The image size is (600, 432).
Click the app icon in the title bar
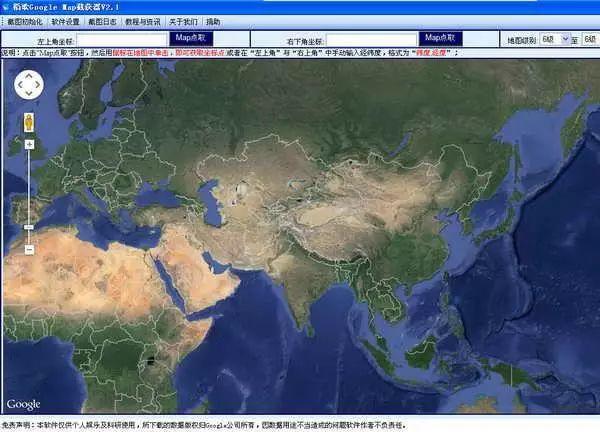point(6,7)
